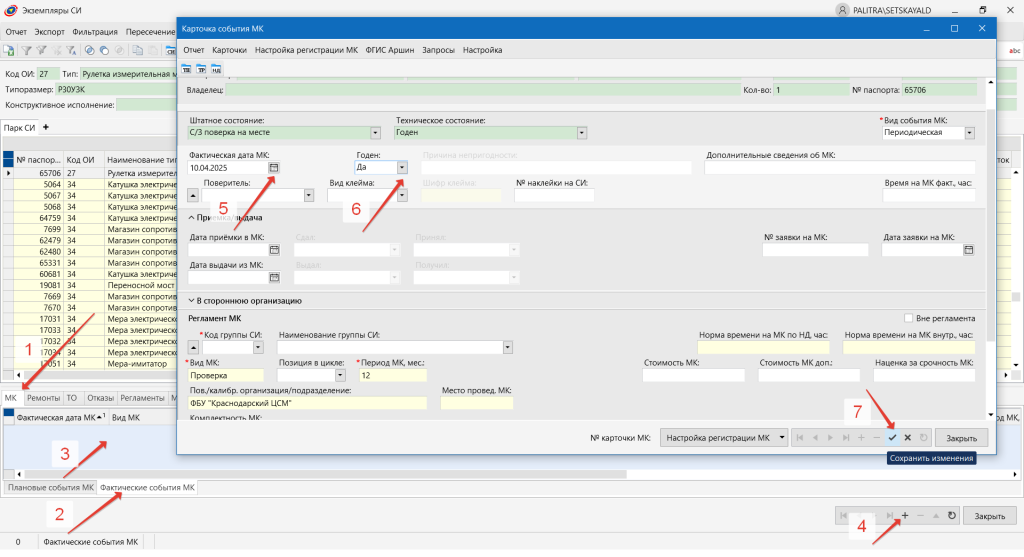Click the № заявки на МК input field
This screenshot has height=557, width=1024.
coord(815,249)
